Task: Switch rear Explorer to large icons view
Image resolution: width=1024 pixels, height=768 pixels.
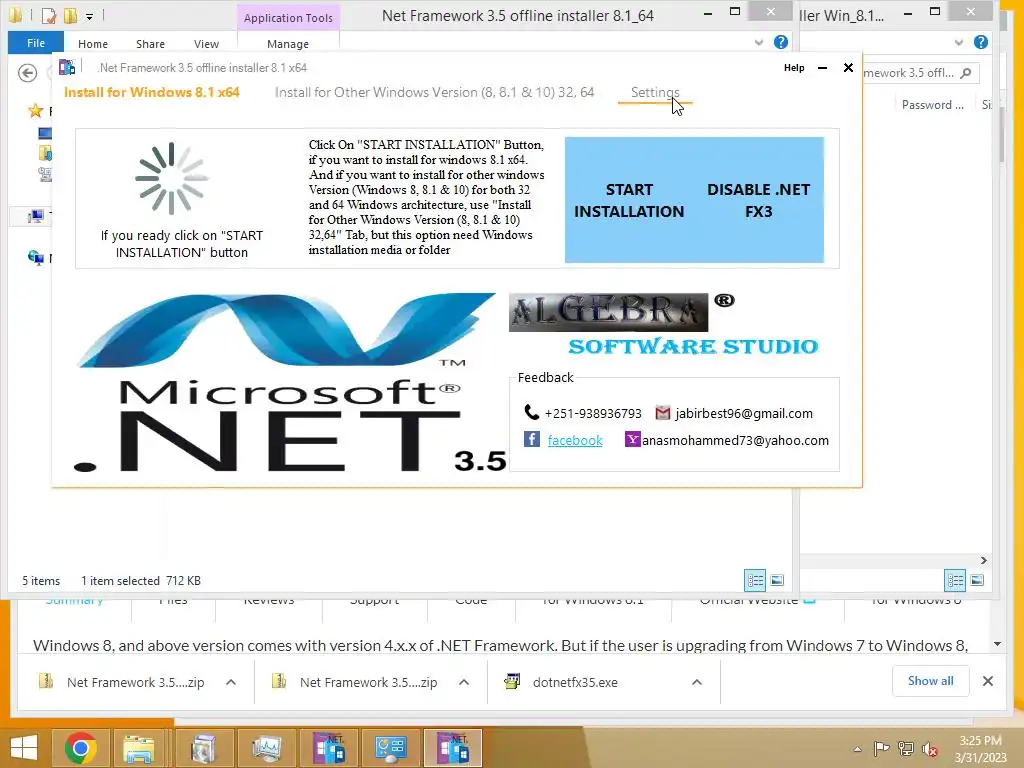Action: tap(977, 580)
